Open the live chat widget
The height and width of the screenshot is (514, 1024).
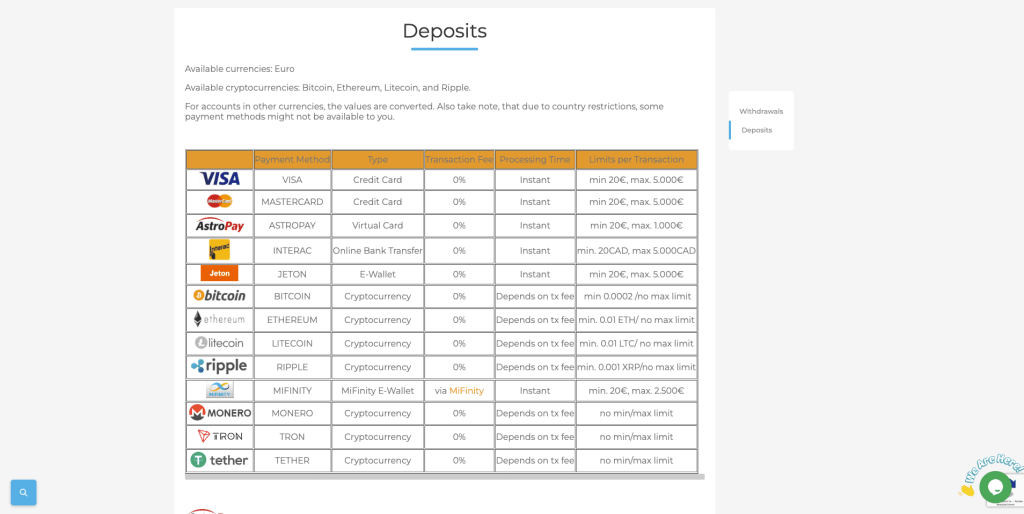point(995,486)
